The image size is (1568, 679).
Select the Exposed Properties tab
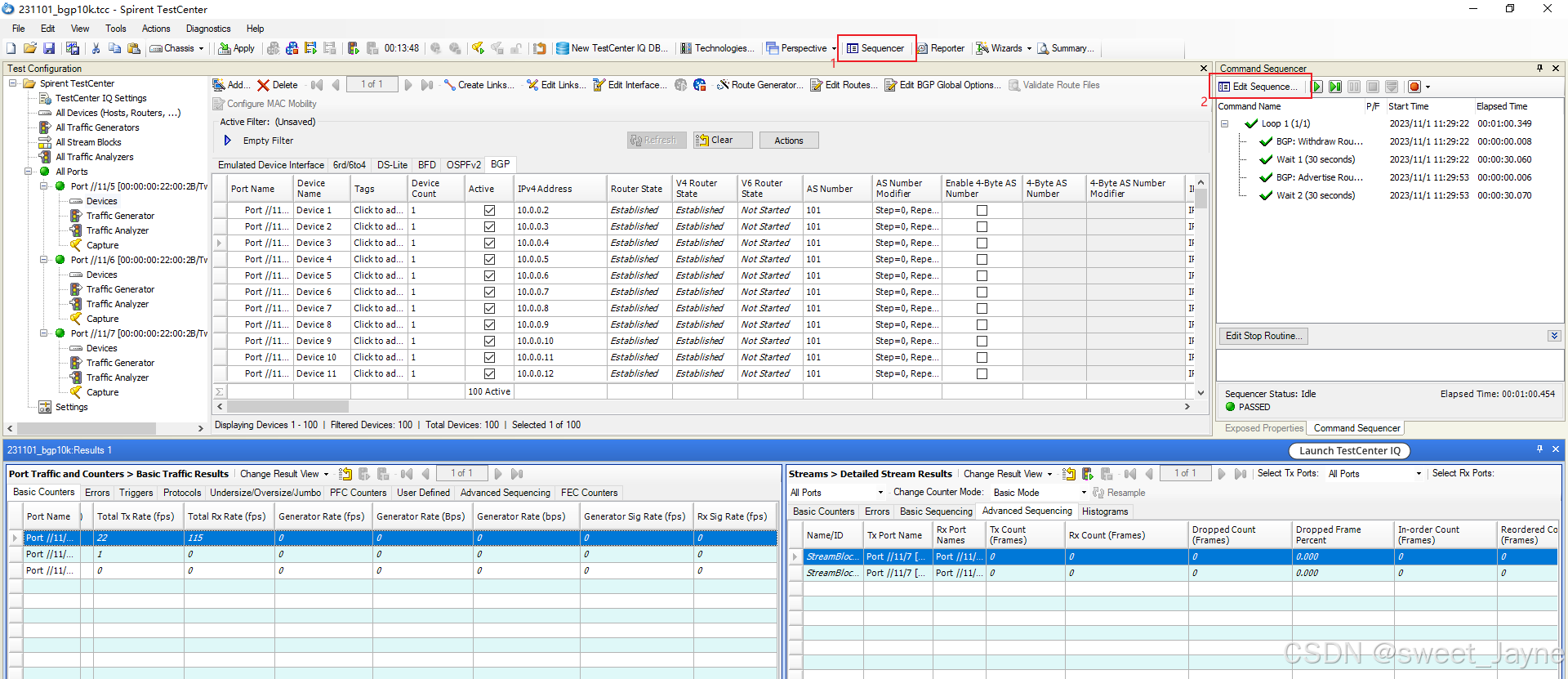(x=1263, y=428)
